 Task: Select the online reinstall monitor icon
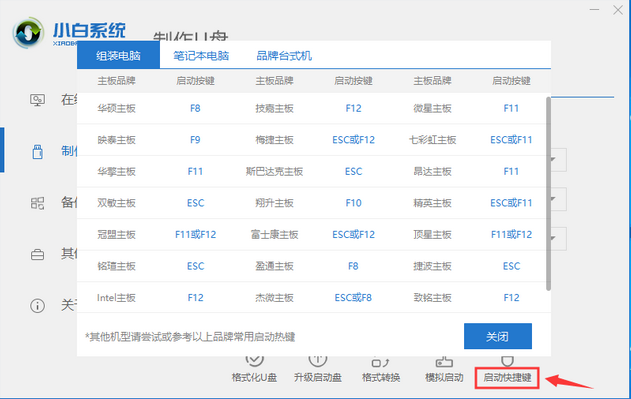pos(37,100)
